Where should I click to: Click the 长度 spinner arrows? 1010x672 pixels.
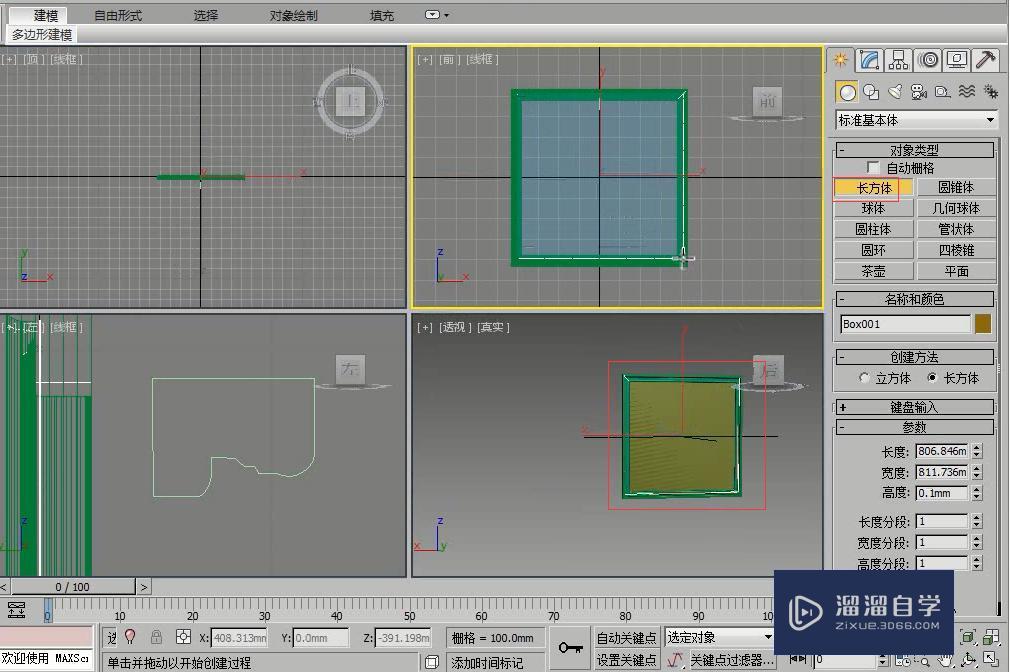977,451
